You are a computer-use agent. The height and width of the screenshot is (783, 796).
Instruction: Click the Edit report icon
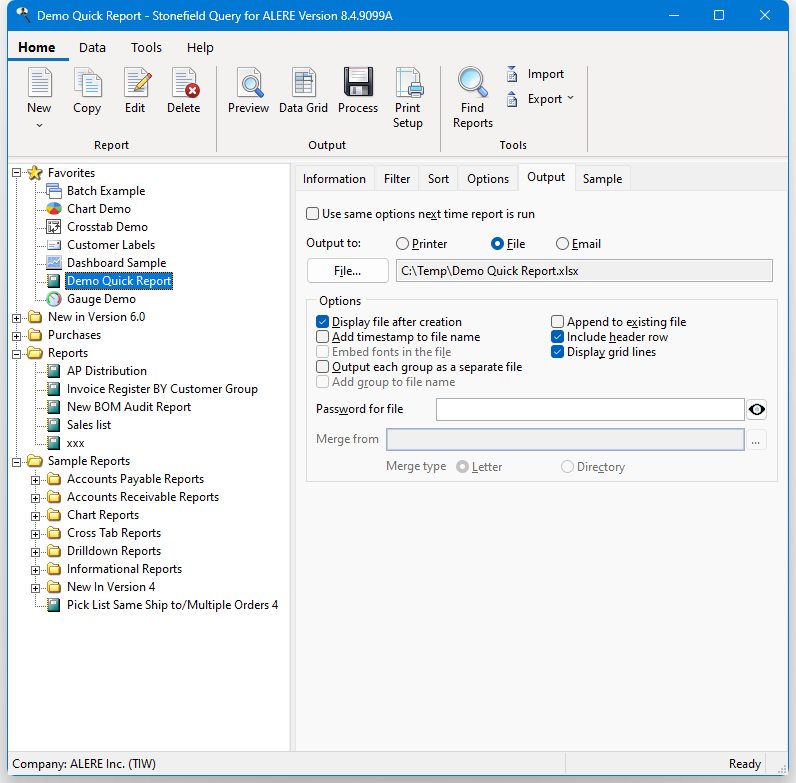tap(137, 82)
